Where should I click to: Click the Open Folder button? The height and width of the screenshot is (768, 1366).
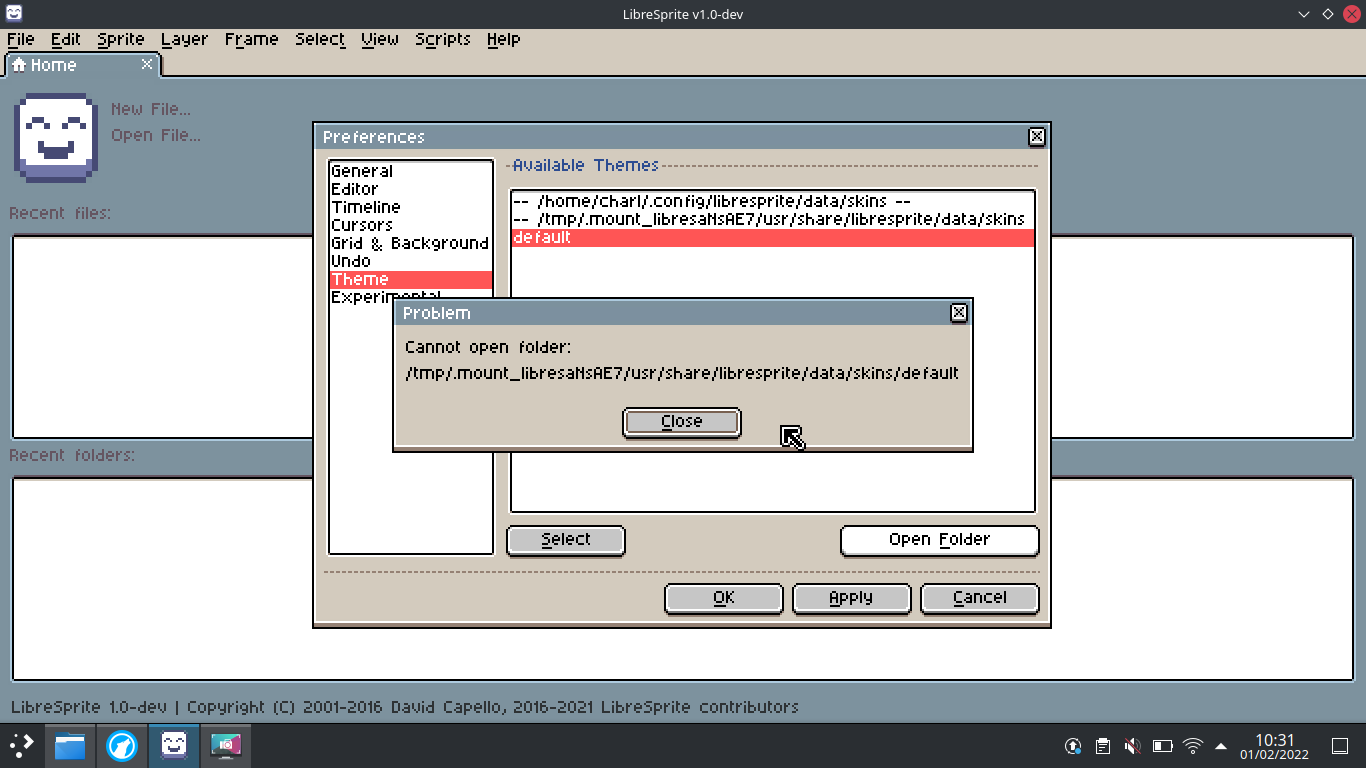[939, 540]
